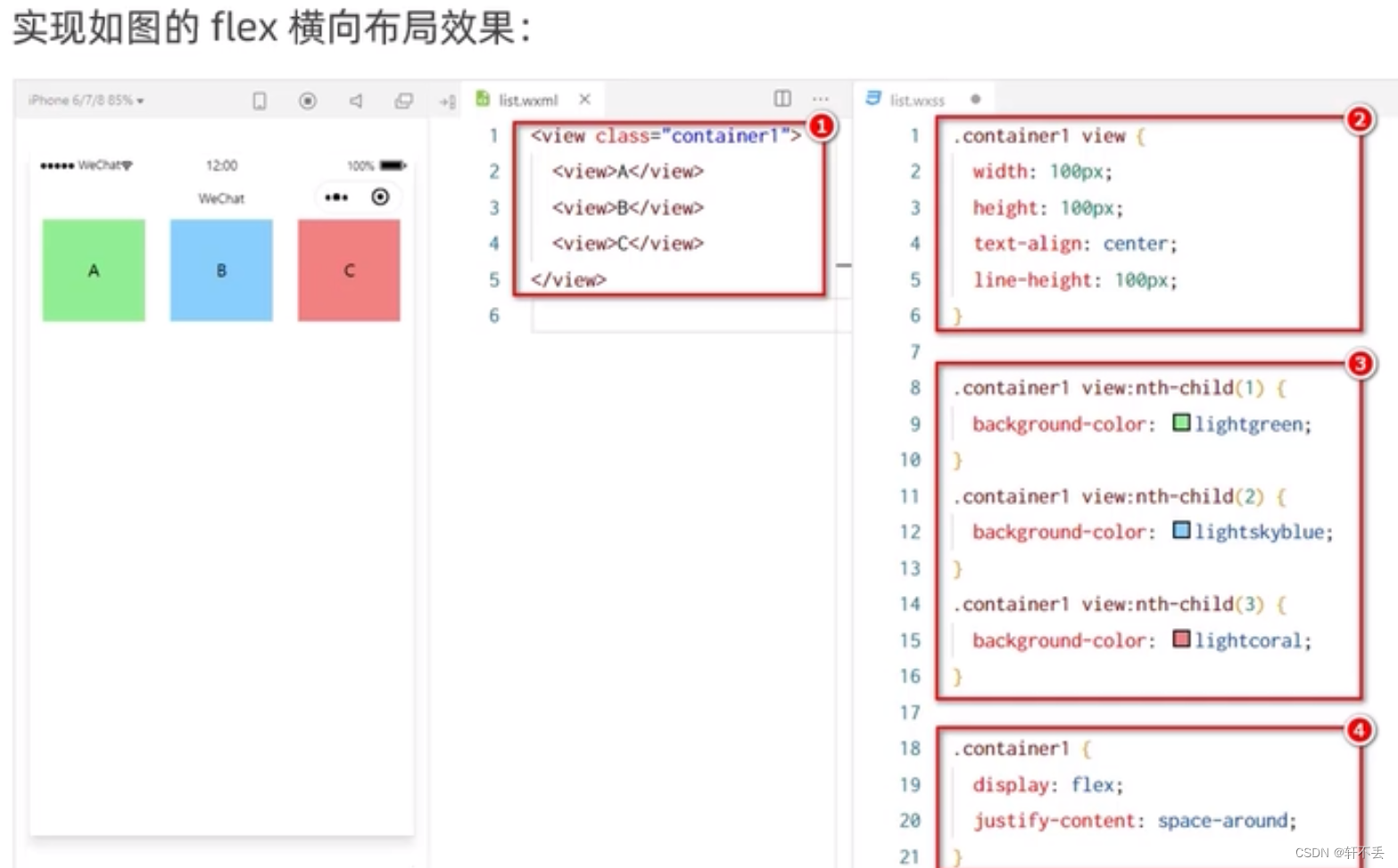Click the split editor icon
This screenshot has width=1398, height=868.
pos(782,98)
